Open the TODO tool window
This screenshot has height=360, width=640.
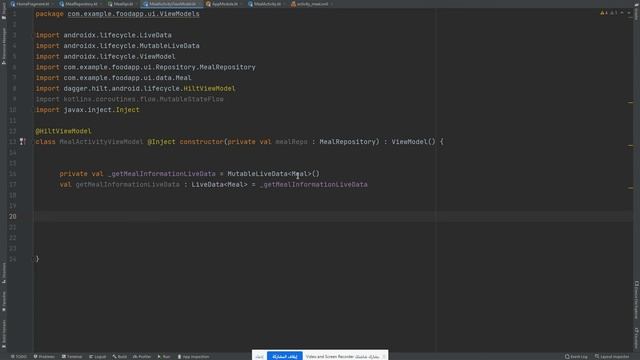pyautogui.click(x=19, y=357)
